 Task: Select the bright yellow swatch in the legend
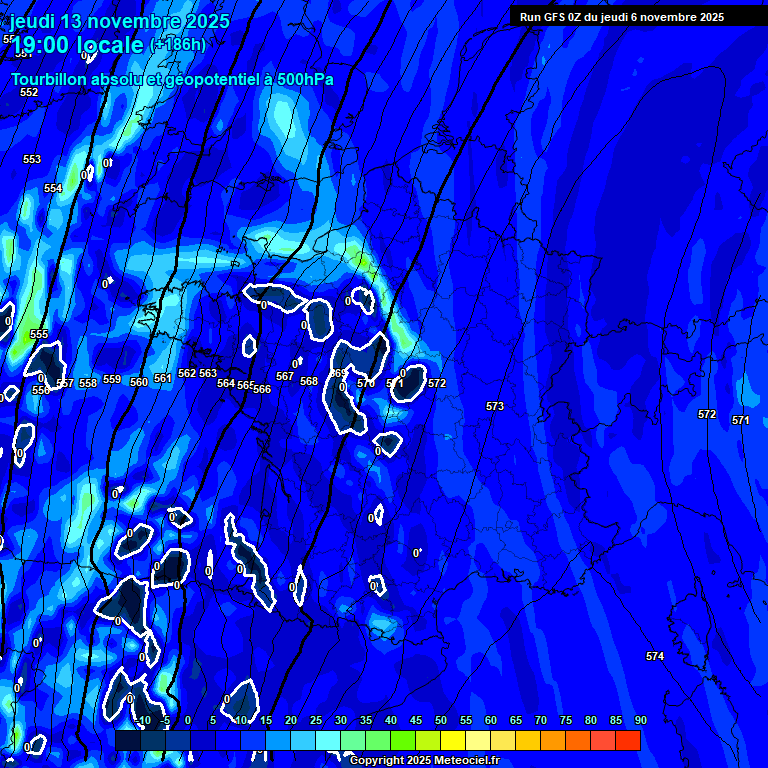[453, 741]
